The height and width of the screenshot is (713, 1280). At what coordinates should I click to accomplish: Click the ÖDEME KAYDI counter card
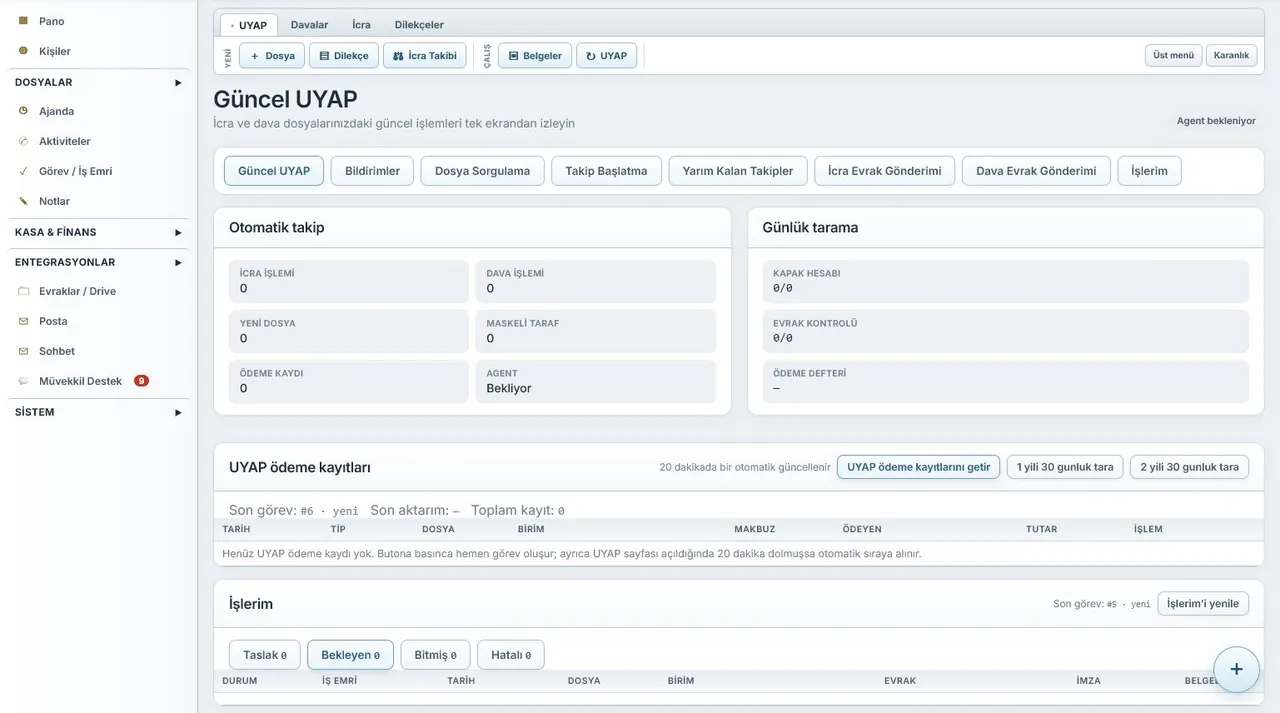tap(349, 381)
